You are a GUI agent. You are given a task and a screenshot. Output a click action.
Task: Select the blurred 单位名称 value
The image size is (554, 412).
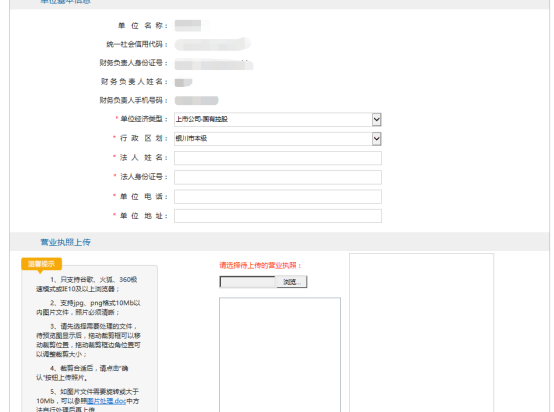(191, 25)
